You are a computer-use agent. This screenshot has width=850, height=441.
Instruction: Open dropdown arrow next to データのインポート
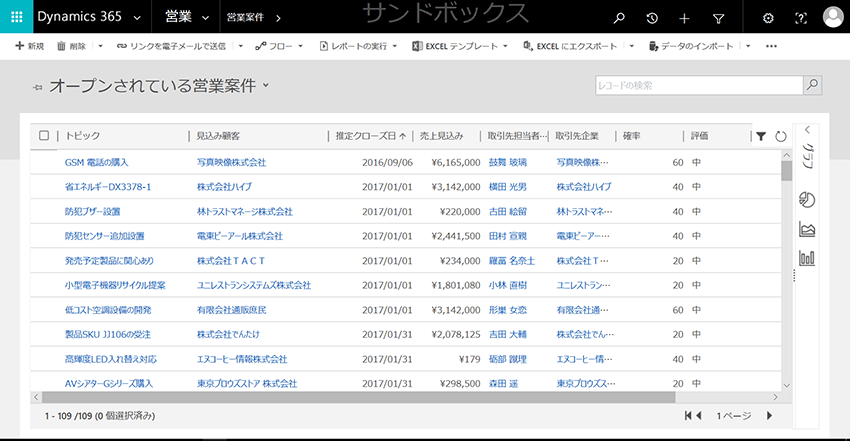point(748,46)
